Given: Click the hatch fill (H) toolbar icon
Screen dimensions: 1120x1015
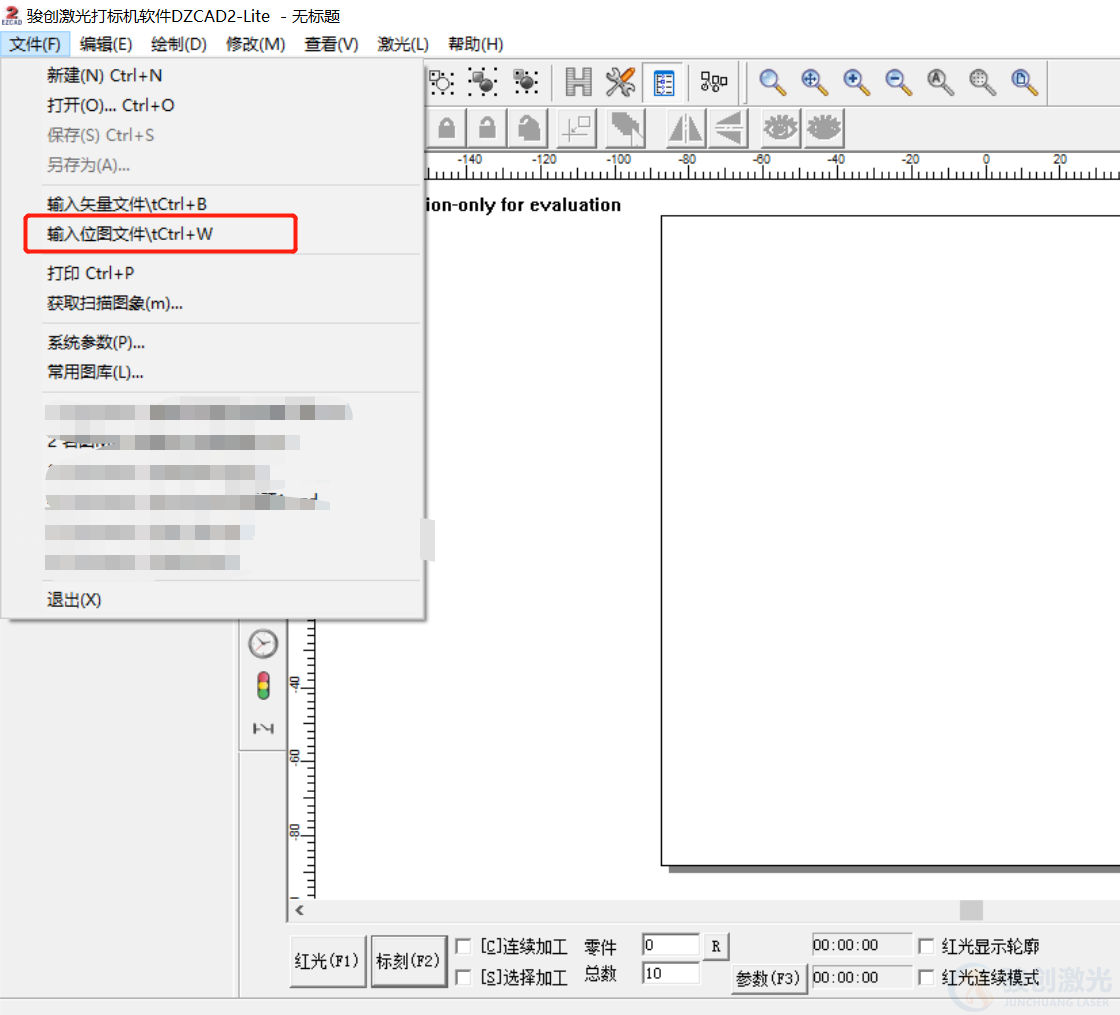Looking at the screenshot, I should pos(578,82).
